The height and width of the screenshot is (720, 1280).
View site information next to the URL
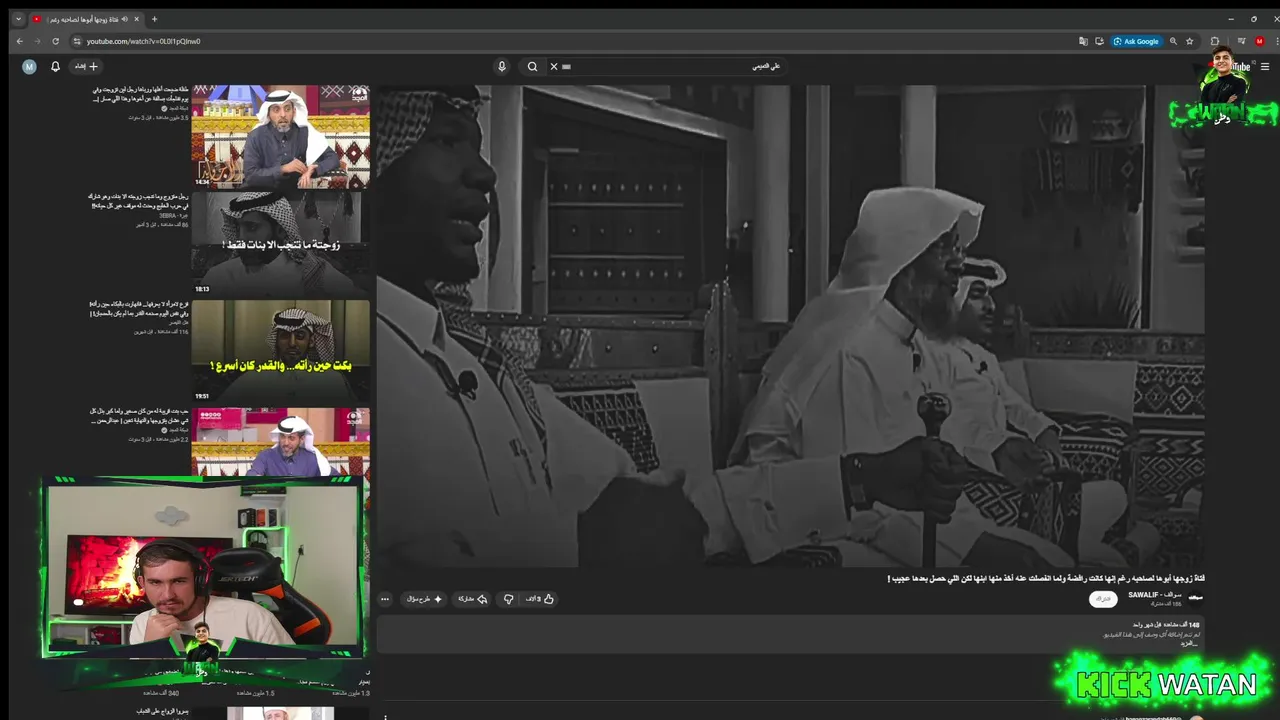[75, 41]
